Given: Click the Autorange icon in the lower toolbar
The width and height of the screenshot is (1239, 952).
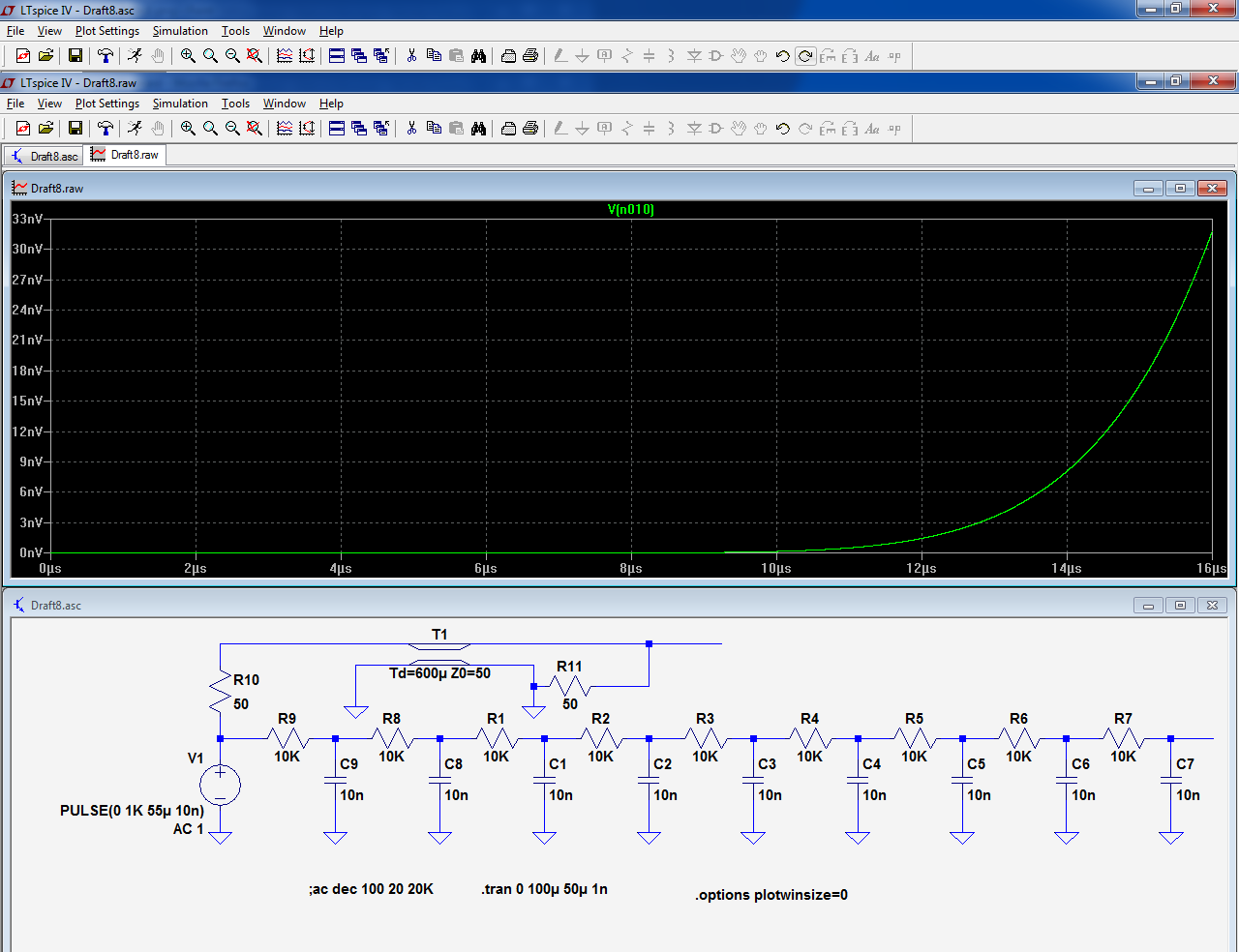Looking at the screenshot, I should pyautogui.click(x=307, y=129).
